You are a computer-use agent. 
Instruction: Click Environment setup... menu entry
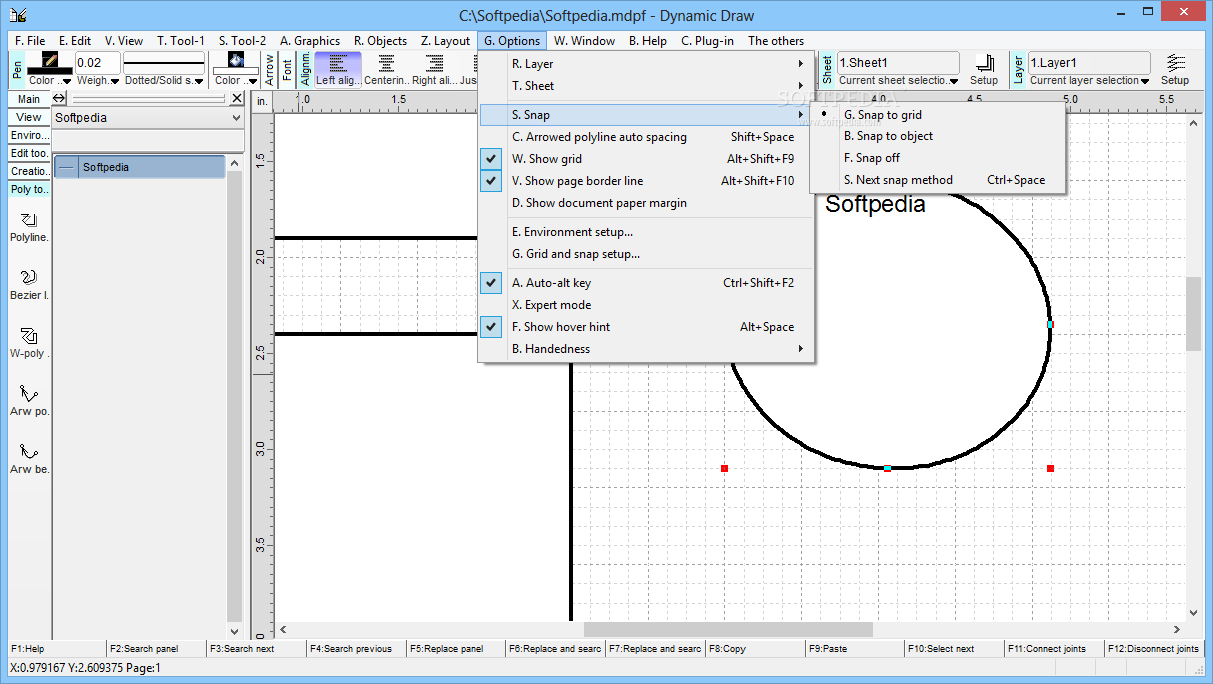click(x=647, y=232)
